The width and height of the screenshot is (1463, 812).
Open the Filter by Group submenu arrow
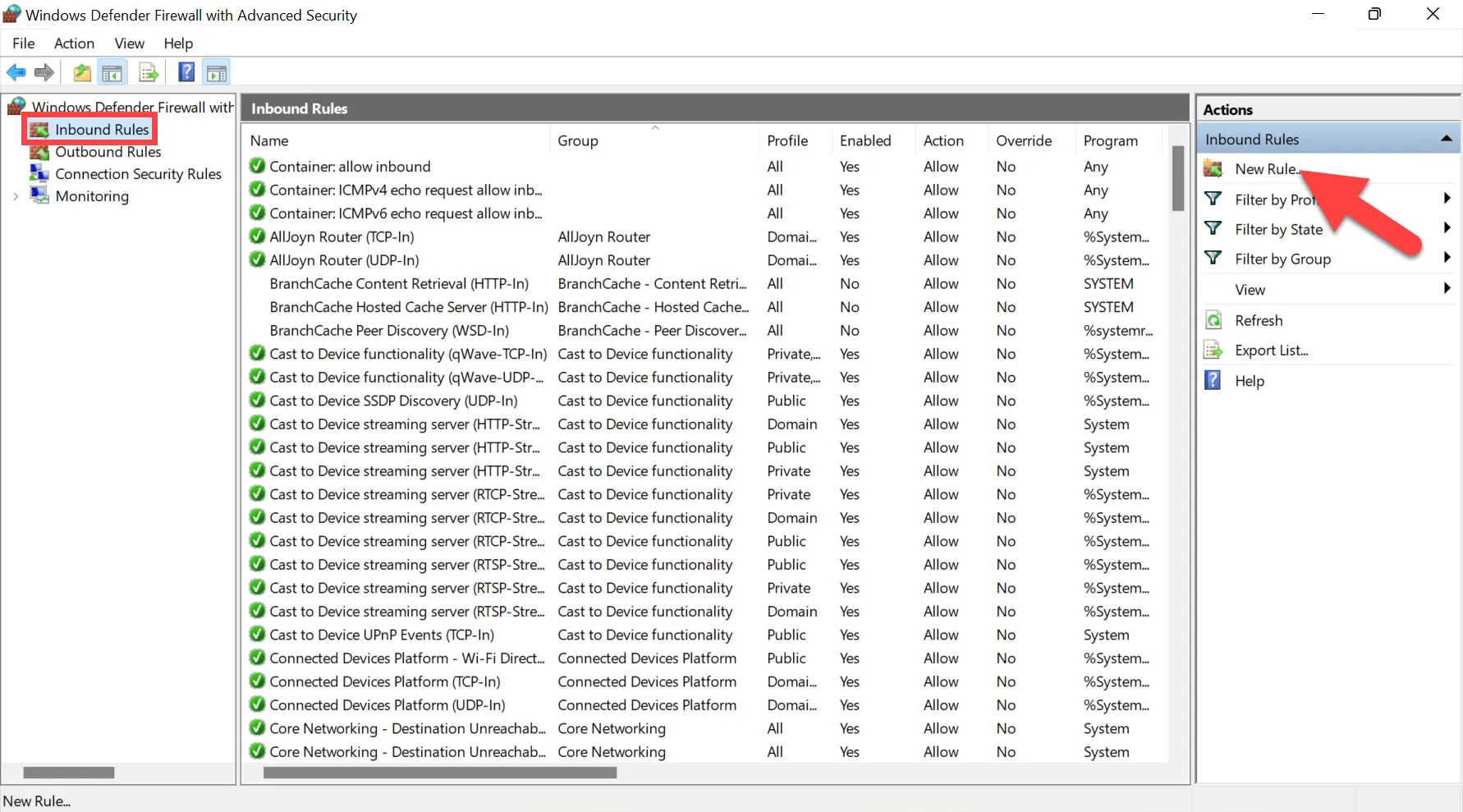point(1447,258)
